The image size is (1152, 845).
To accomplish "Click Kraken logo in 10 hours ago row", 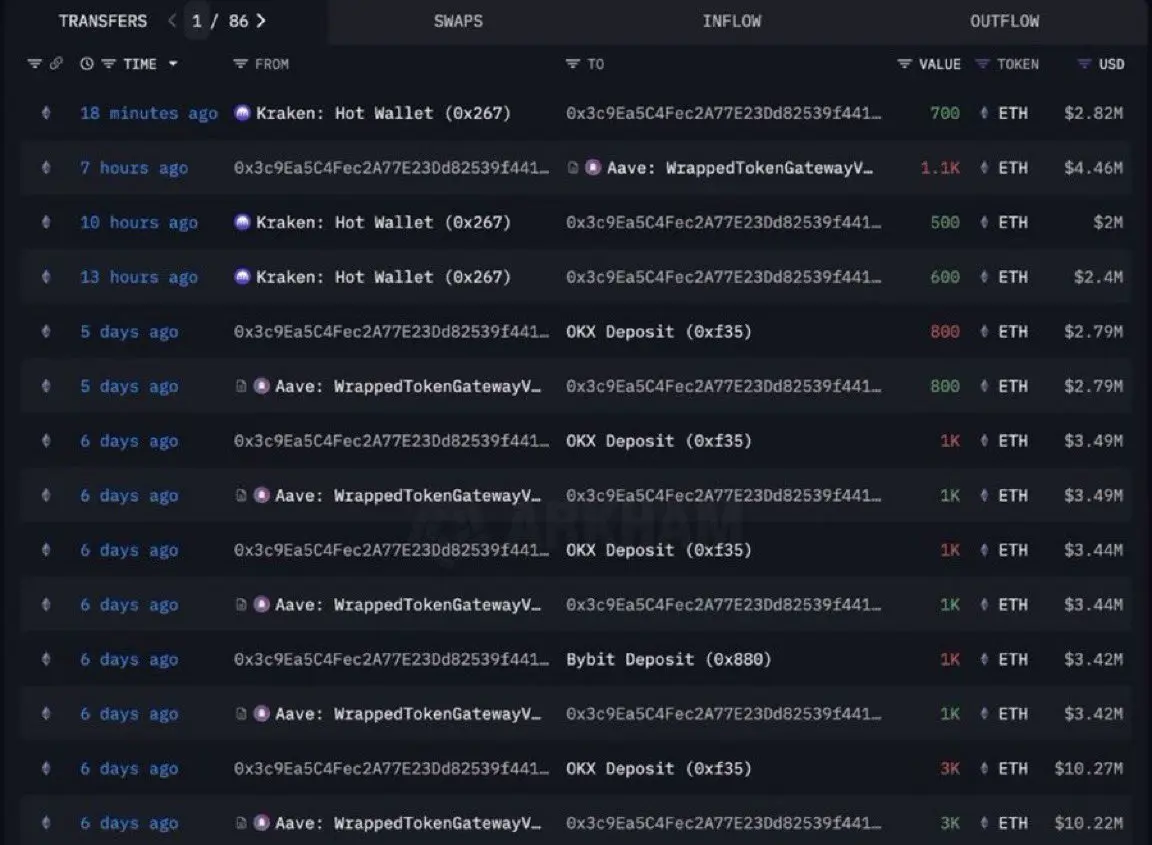I will pos(242,222).
